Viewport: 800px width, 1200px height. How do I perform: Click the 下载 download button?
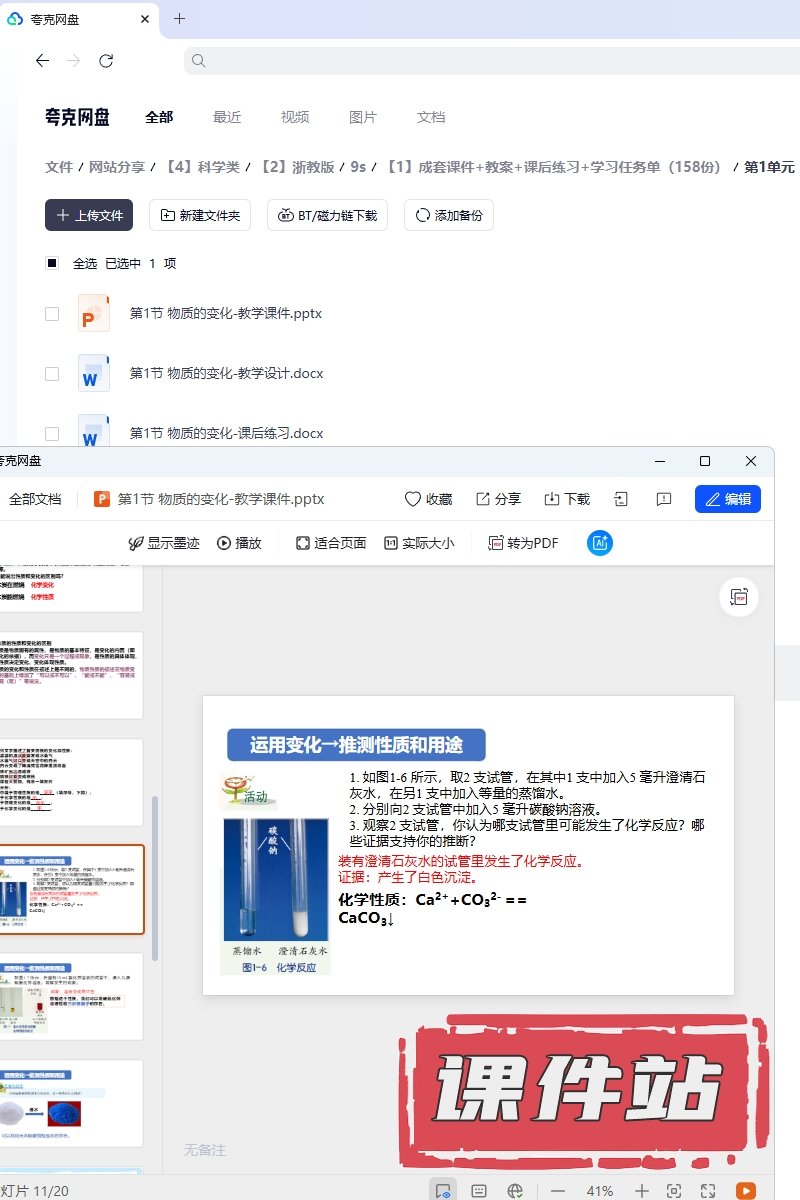coord(566,499)
